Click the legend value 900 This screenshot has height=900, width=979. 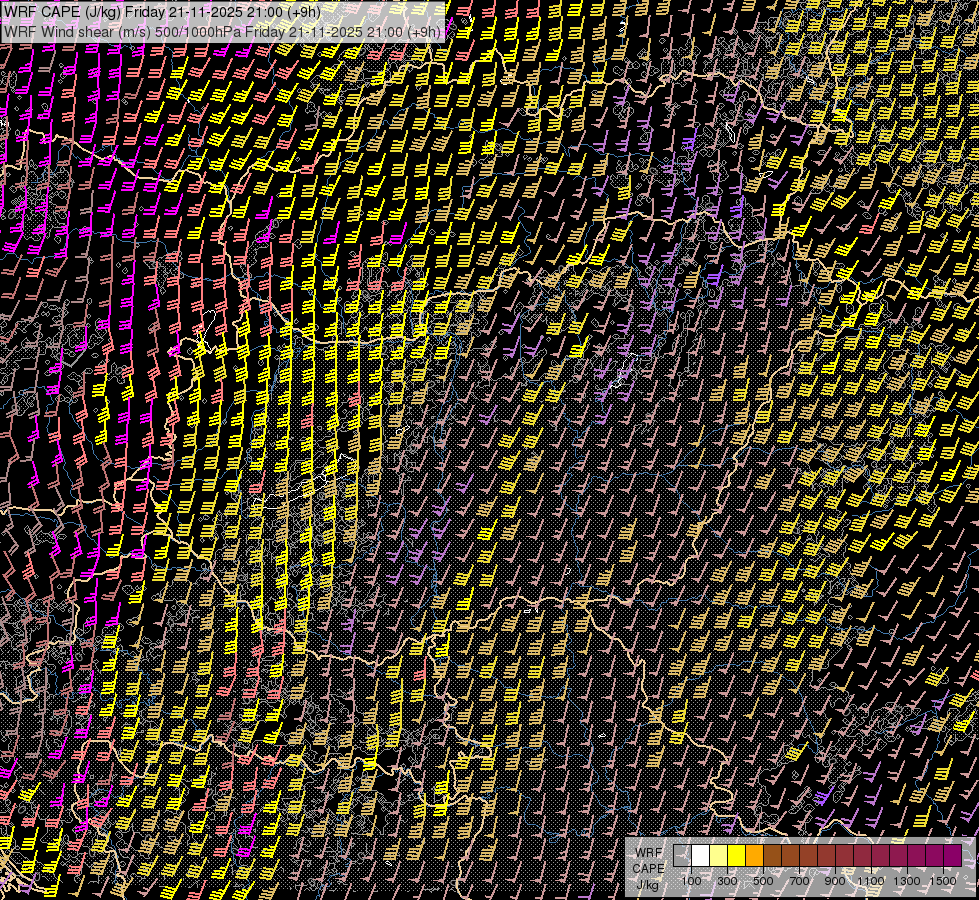click(835, 881)
